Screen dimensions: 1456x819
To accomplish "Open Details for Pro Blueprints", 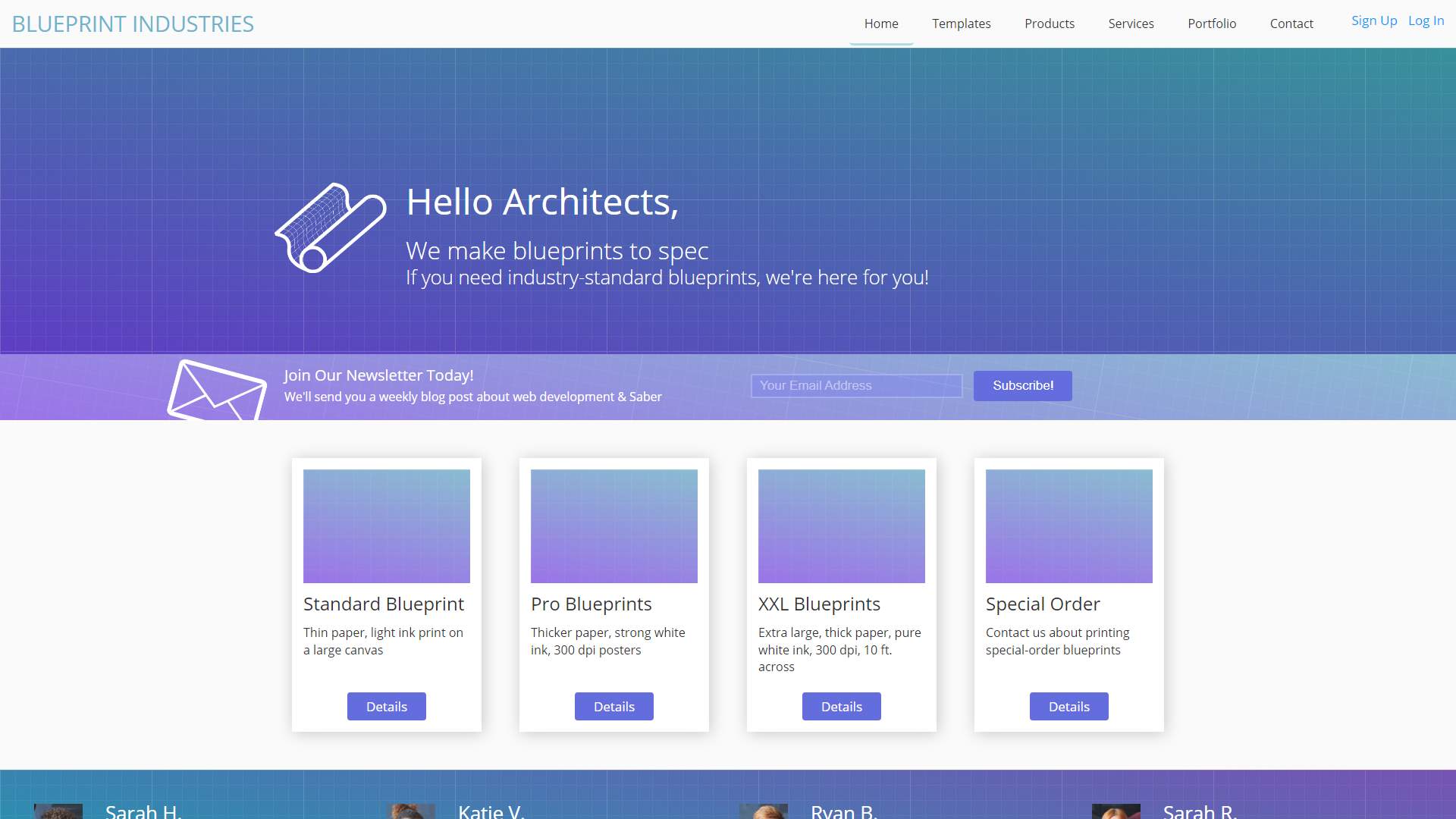I will click(614, 707).
